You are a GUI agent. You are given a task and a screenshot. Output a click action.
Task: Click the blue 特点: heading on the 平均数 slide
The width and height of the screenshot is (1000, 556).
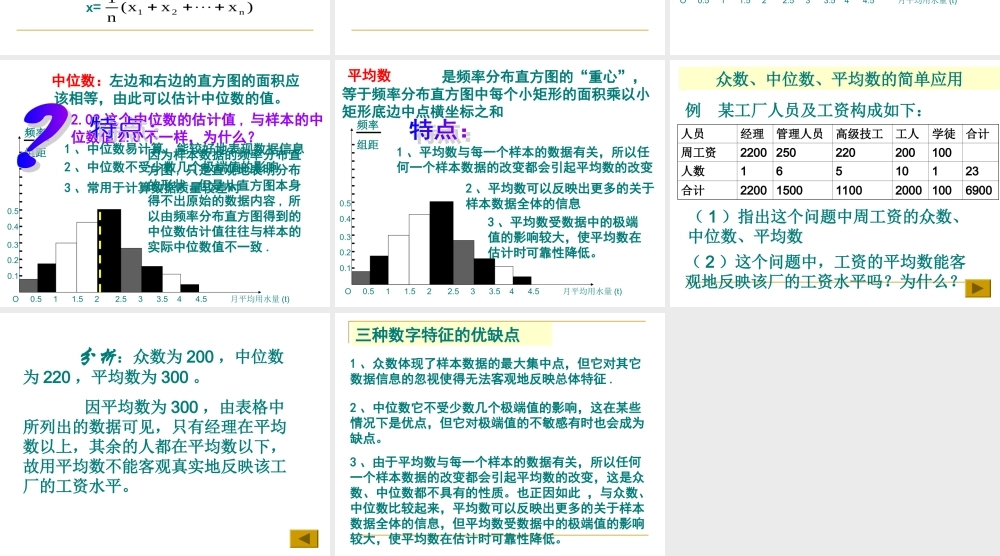coord(439,131)
